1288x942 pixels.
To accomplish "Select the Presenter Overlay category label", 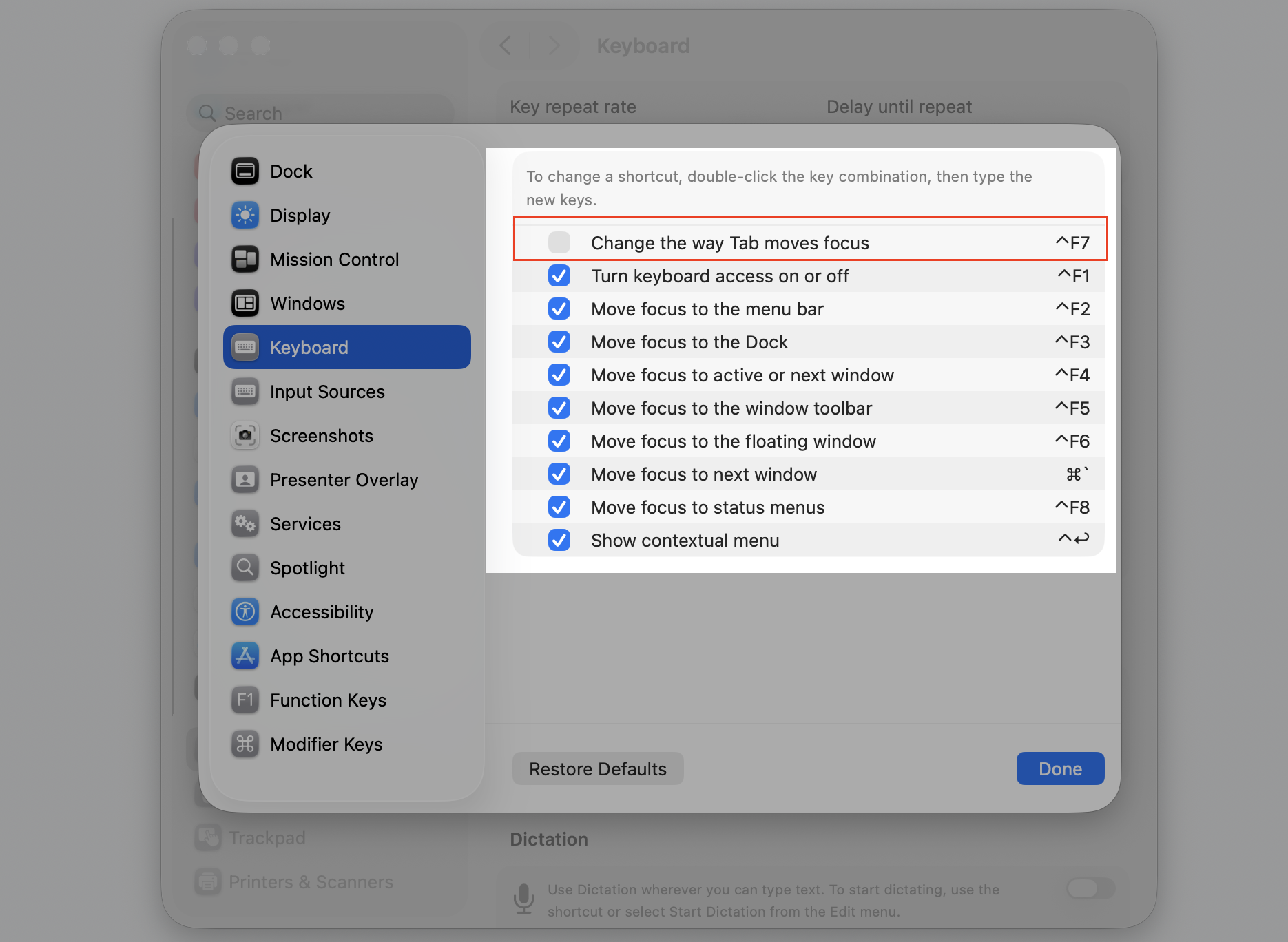I will coord(344,480).
